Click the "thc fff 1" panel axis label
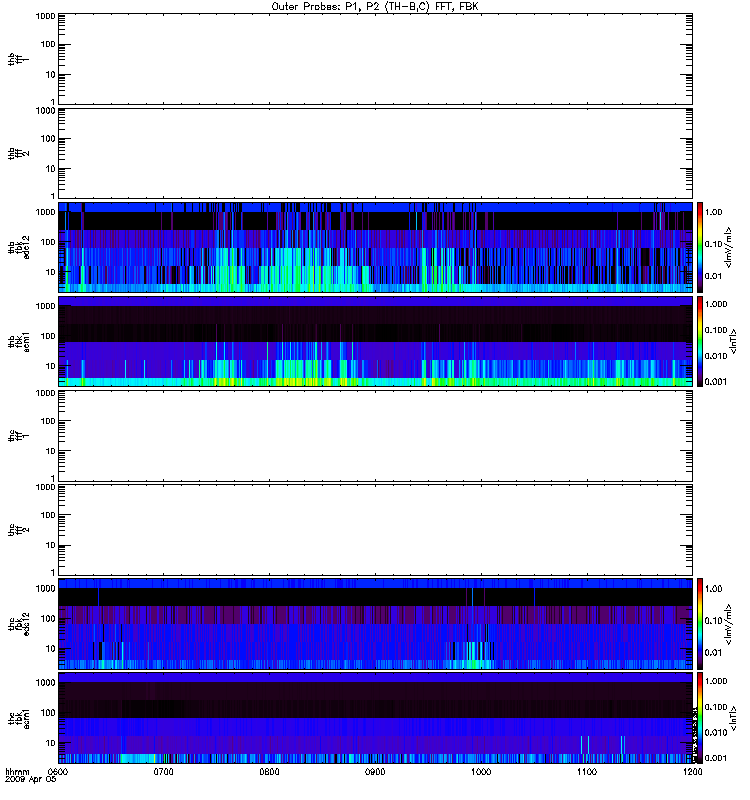 coord(18,436)
